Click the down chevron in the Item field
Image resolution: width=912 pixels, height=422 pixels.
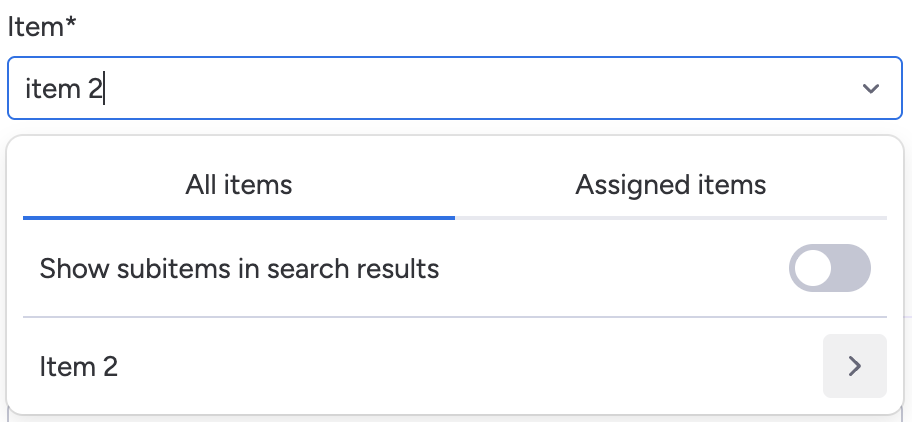click(x=870, y=89)
